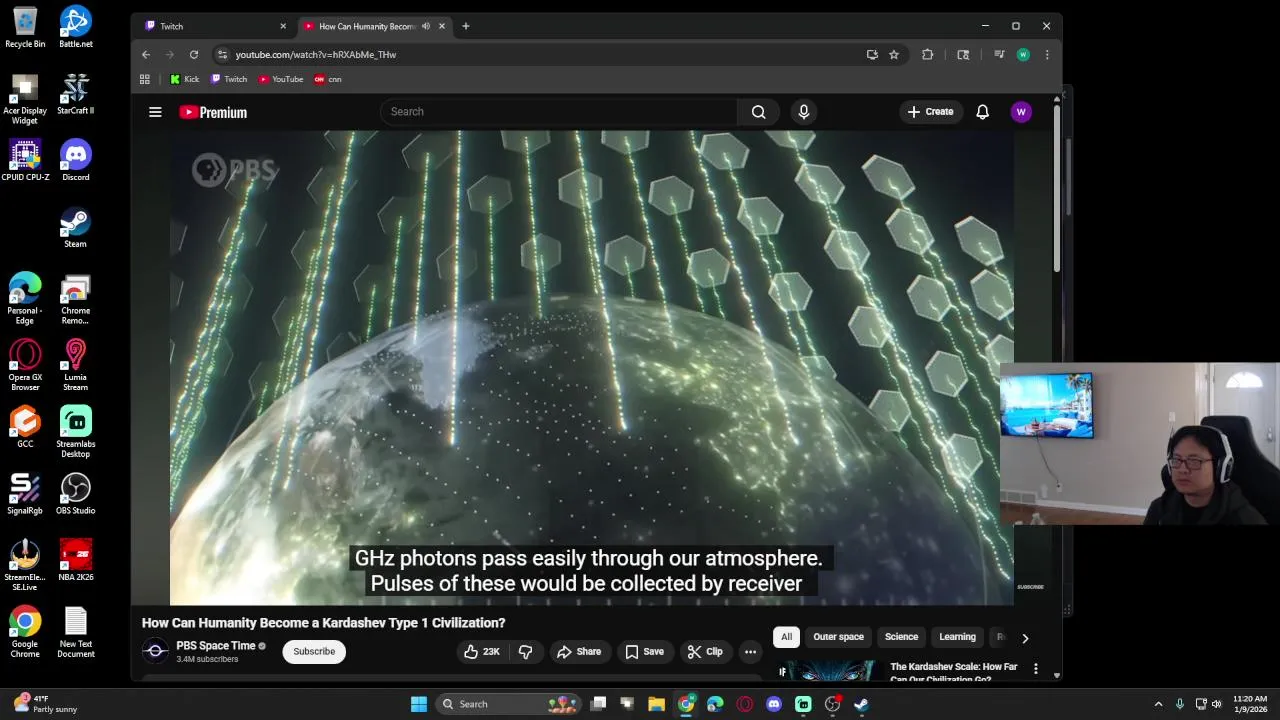The height and width of the screenshot is (720, 1280).
Task: Open Discord desktop shortcut
Action: pyautogui.click(x=76, y=160)
